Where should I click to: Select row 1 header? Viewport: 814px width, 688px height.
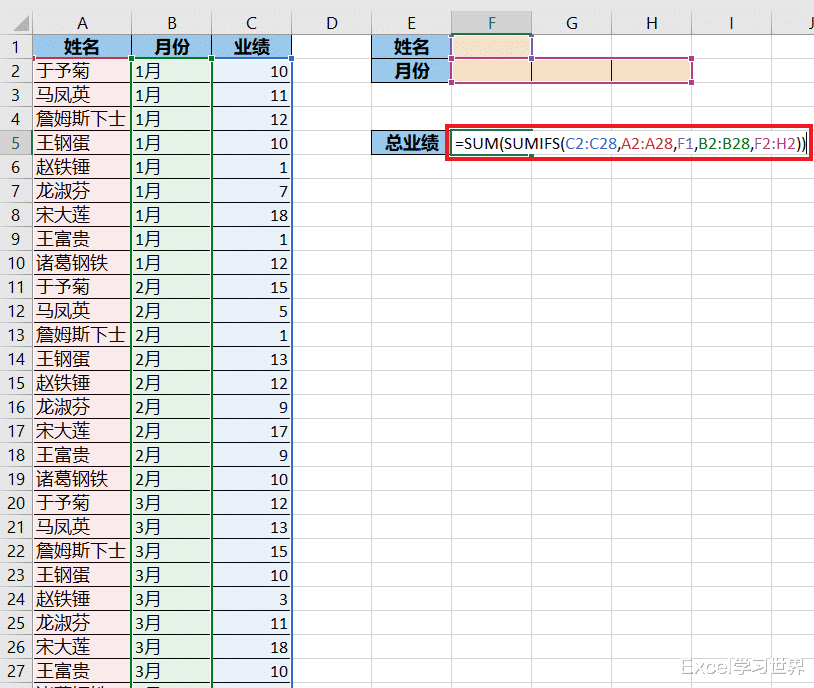point(16,47)
